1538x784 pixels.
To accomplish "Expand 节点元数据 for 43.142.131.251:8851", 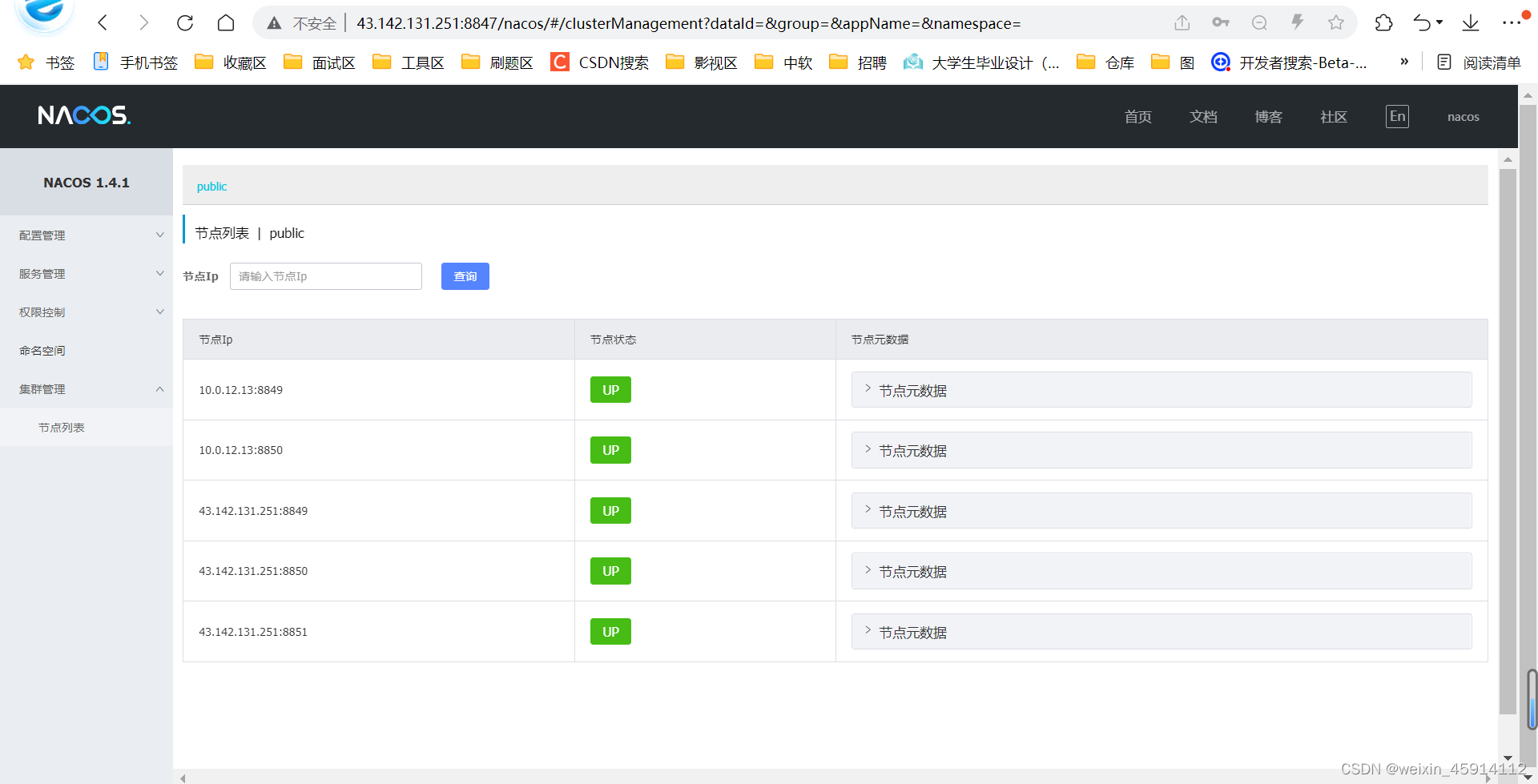I will point(1162,632).
